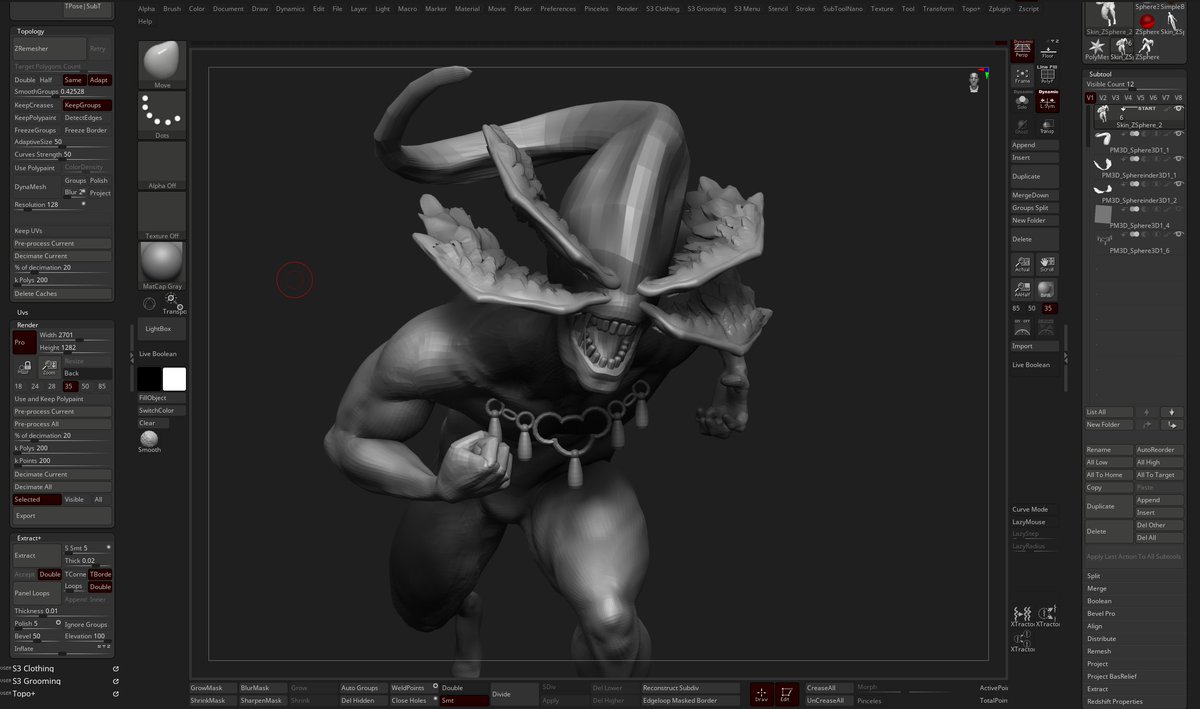Click the Edit mode icon
The image size is (1200, 709).
pos(786,694)
